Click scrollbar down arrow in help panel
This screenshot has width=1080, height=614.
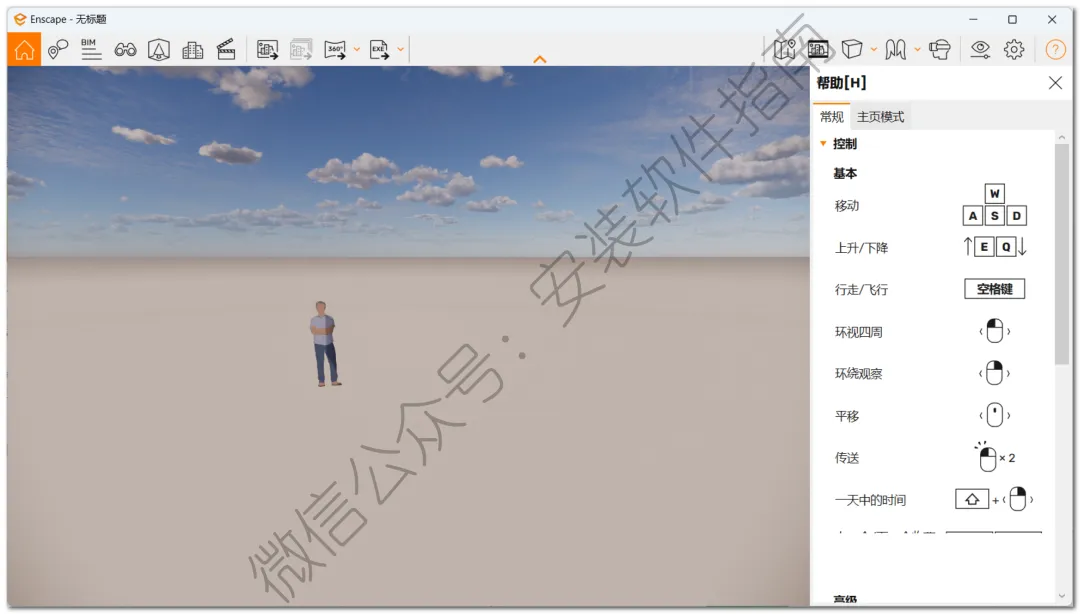coord(1061,597)
